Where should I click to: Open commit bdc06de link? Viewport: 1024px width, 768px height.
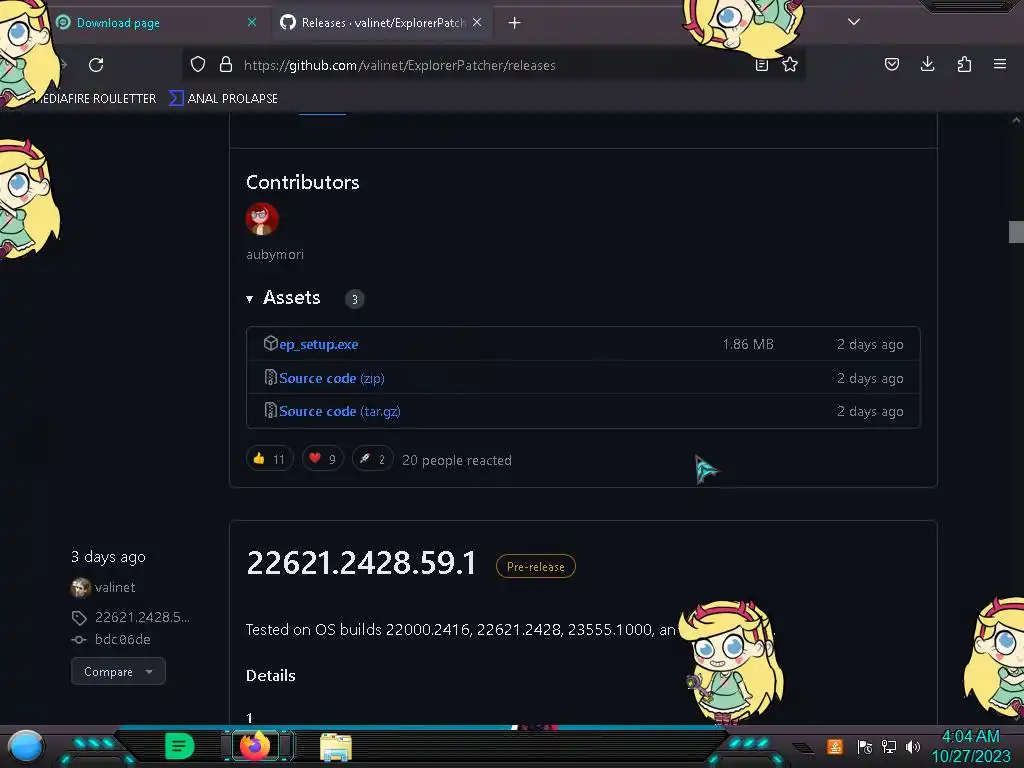pyautogui.click(x=123, y=639)
